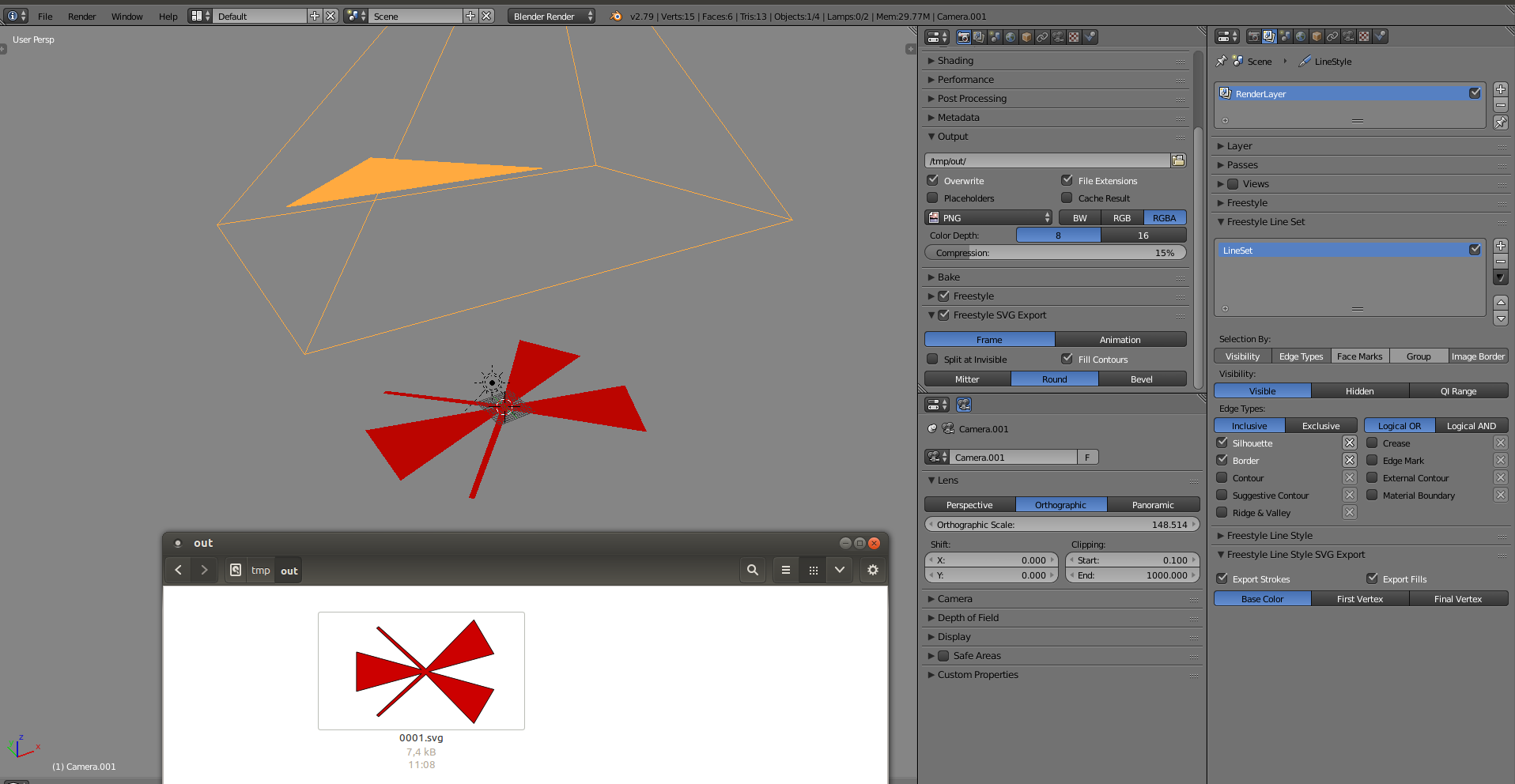Delete the Default screen layout with the X
The image size is (1515, 784).
click(x=331, y=16)
